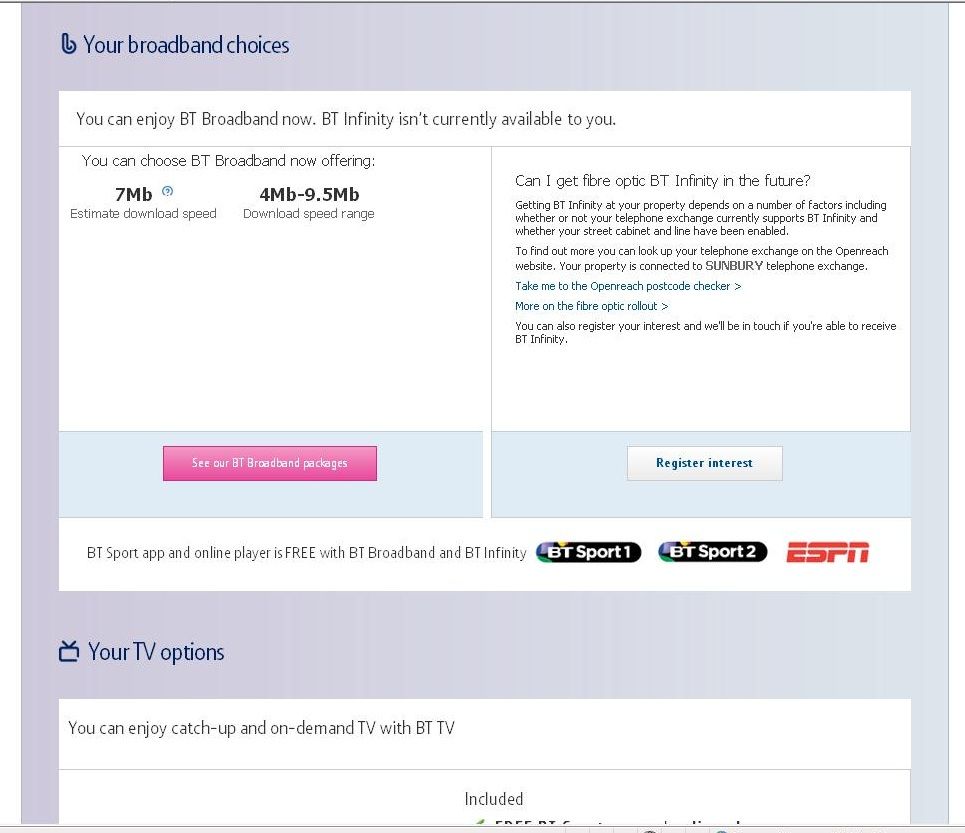Open the Openreach postcode checker link

(x=628, y=286)
